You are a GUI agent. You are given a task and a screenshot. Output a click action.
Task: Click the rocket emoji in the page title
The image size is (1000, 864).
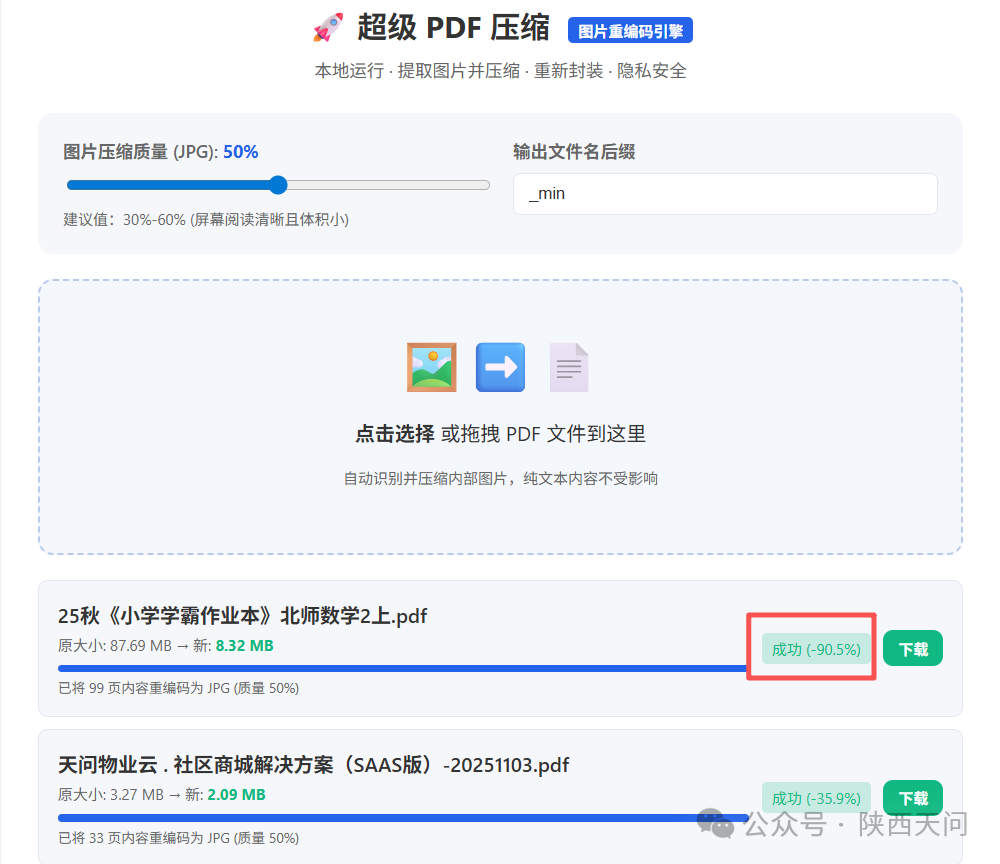[x=328, y=27]
